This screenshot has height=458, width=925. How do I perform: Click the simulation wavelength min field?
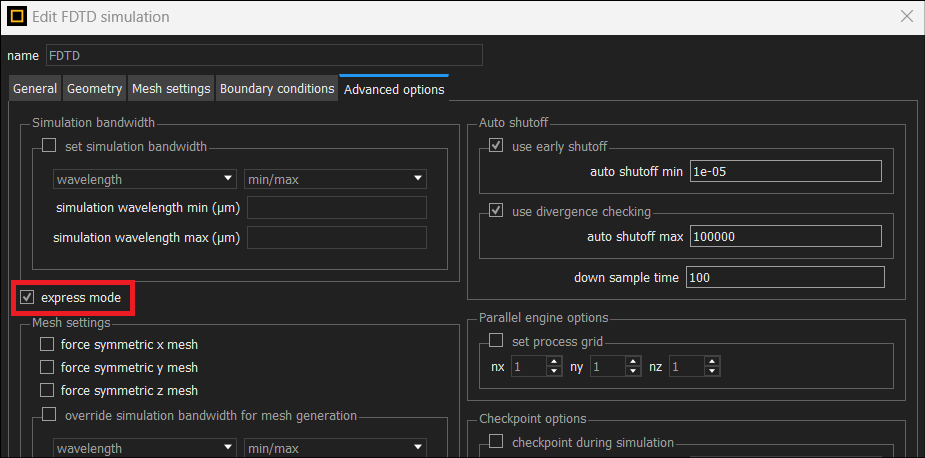coord(337,208)
